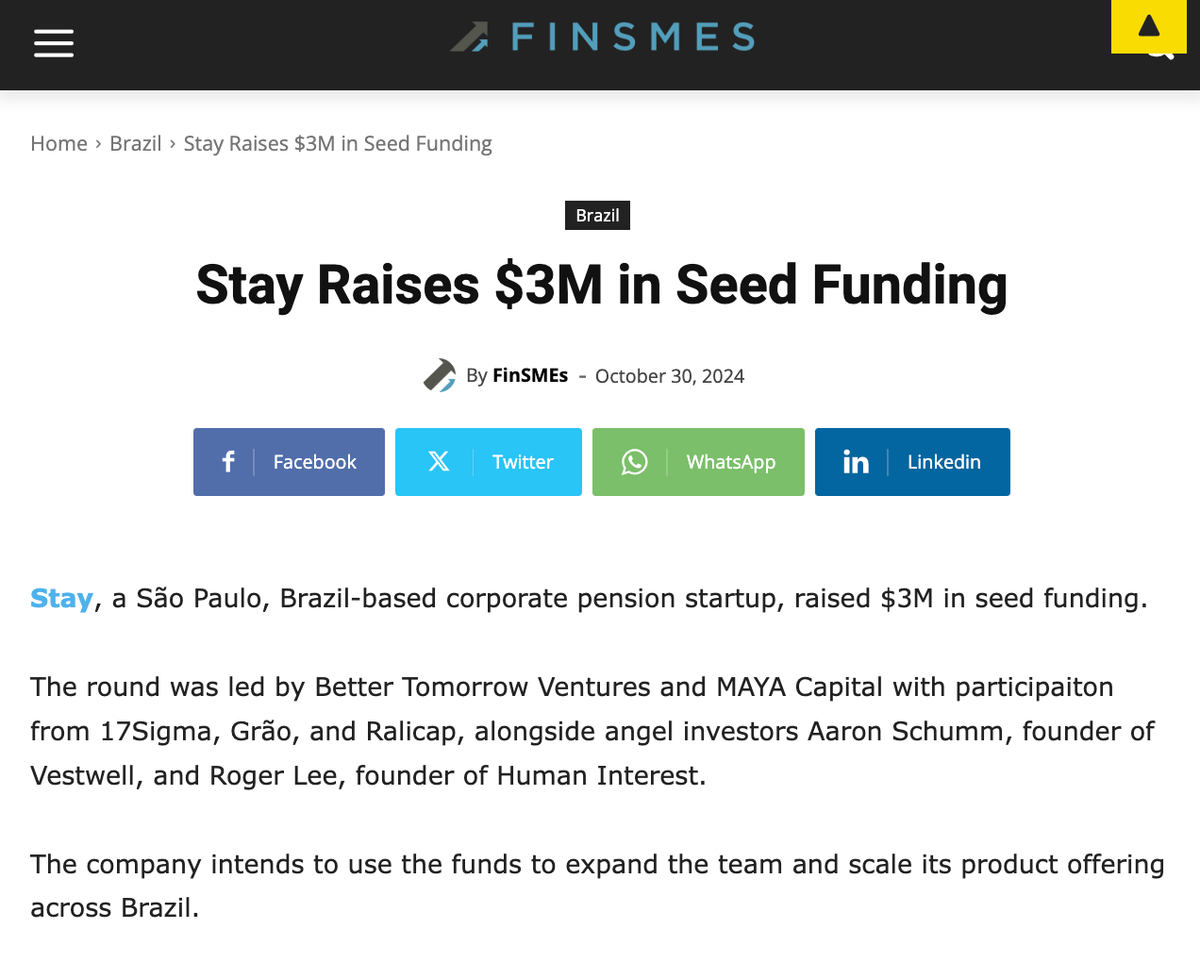Select the X (Twitter) share icon
1200x958 pixels.
click(438, 461)
